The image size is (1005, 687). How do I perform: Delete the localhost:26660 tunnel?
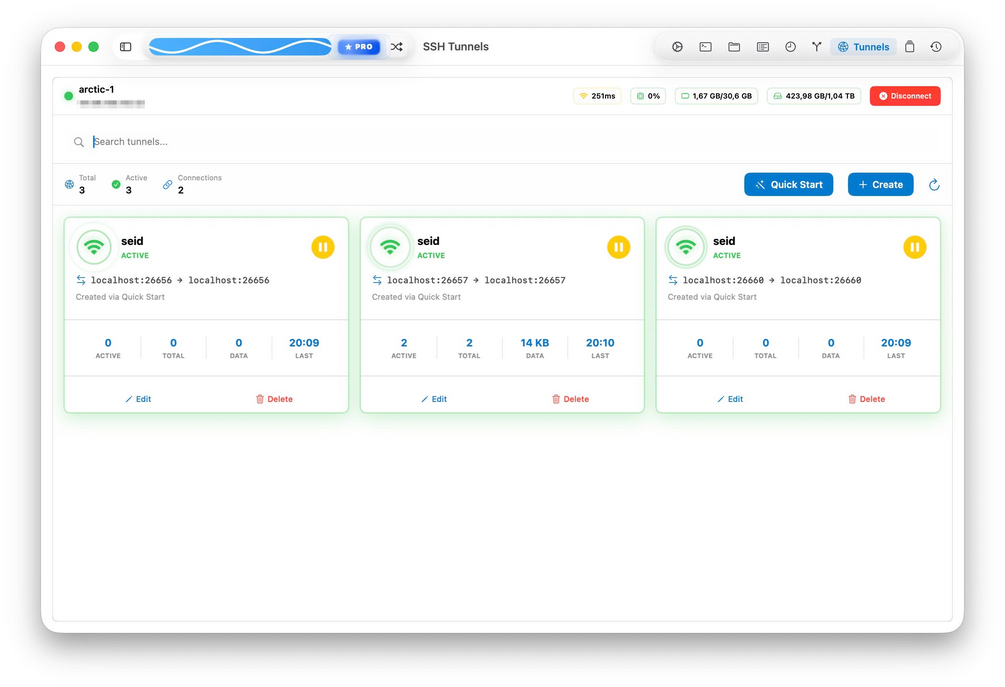(x=867, y=399)
